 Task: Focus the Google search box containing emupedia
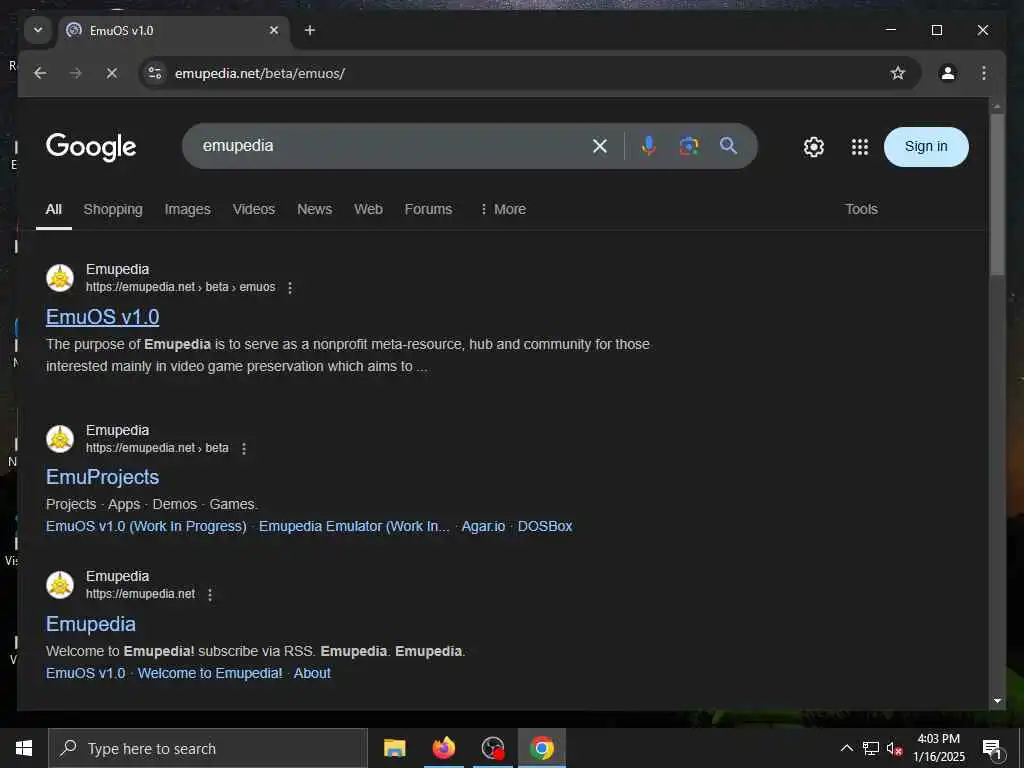coord(392,146)
